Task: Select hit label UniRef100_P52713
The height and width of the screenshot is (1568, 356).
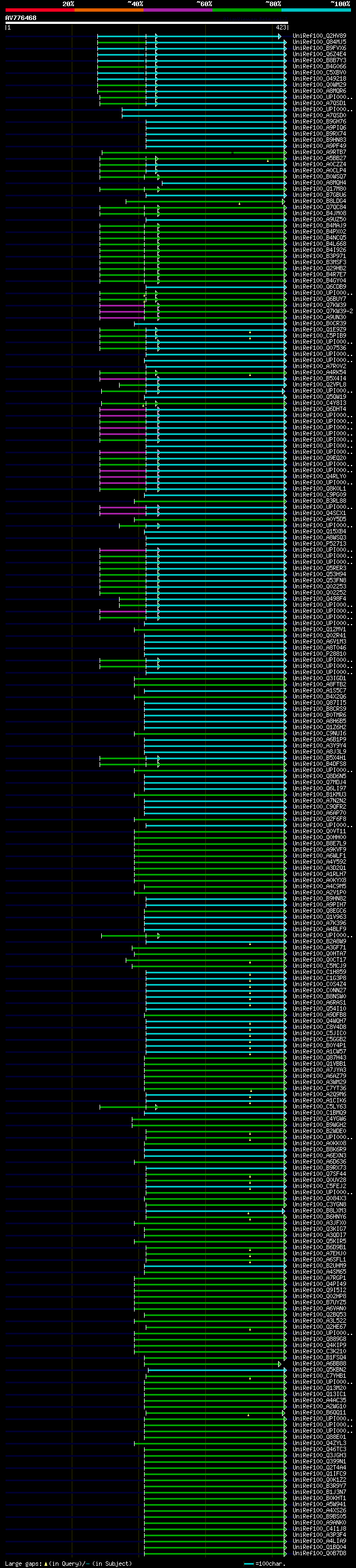Action: [x=319, y=543]
